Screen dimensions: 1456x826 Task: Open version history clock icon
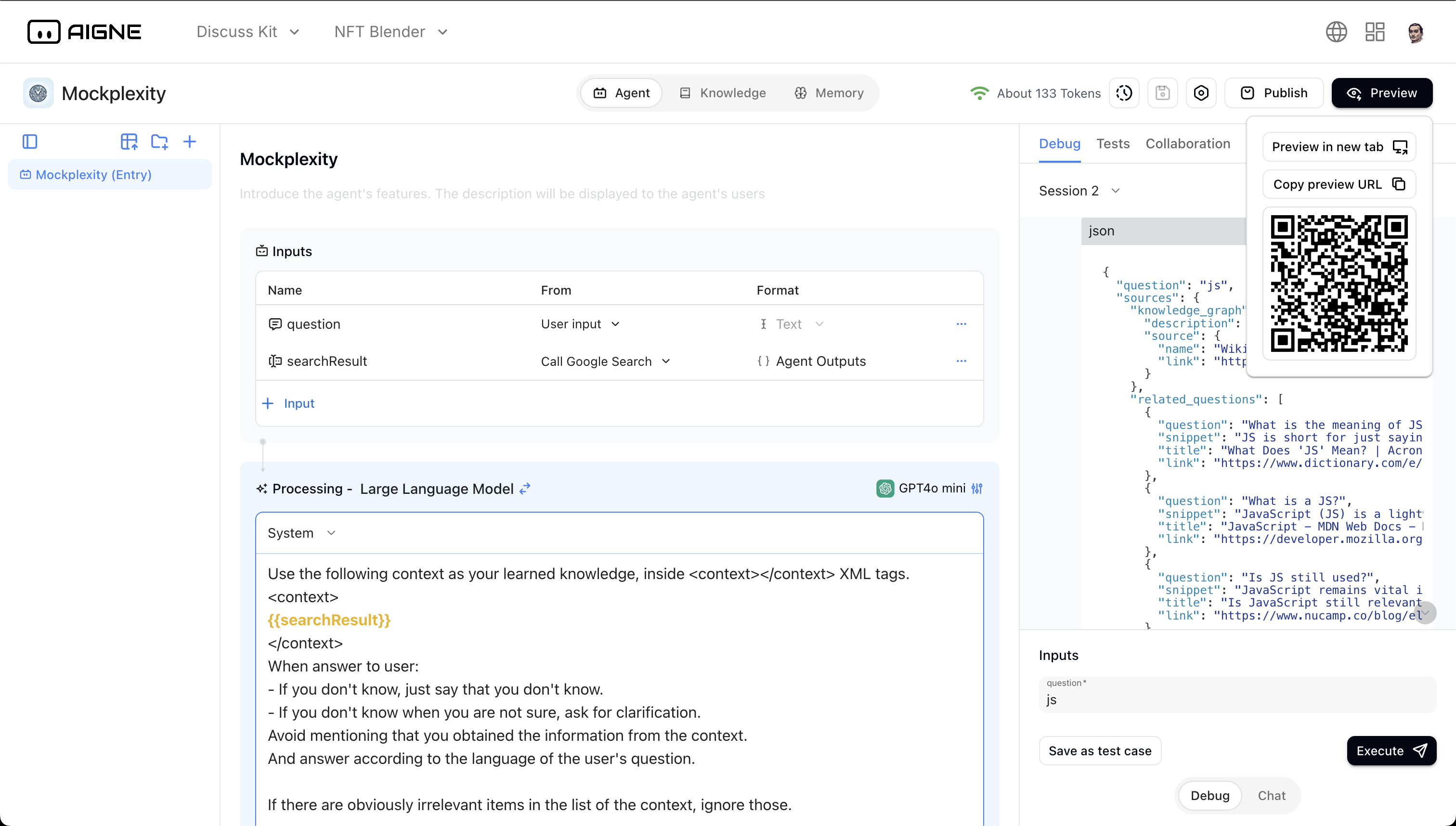point(1124,93)
